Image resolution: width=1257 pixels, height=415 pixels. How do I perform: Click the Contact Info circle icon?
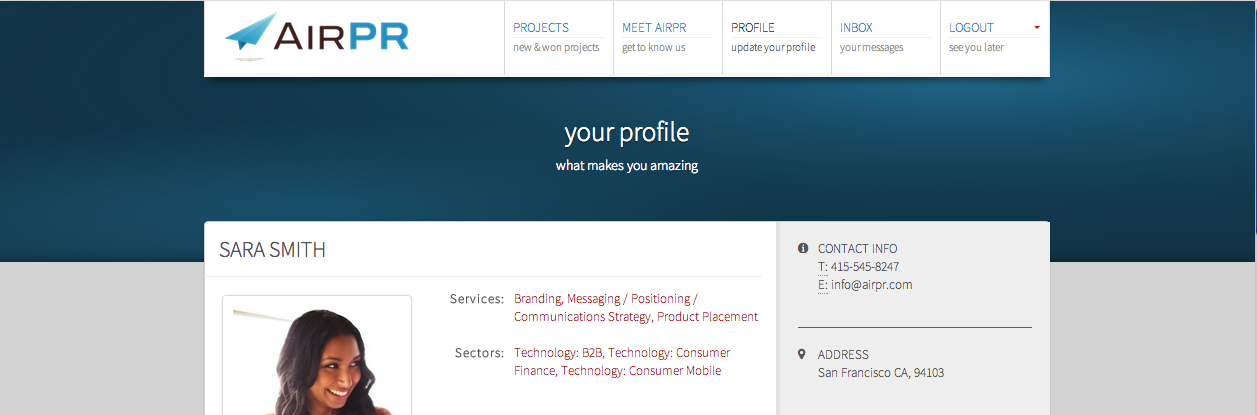tap(803, 248)
